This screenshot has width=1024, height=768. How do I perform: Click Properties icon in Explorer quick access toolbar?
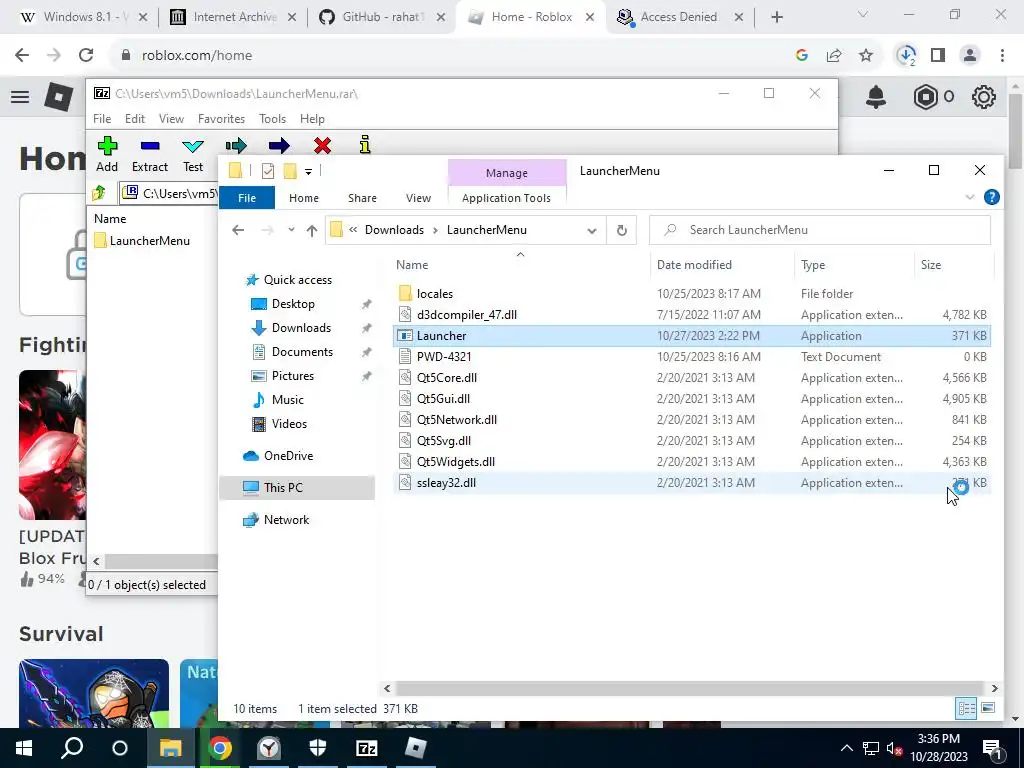click(268, 171)
